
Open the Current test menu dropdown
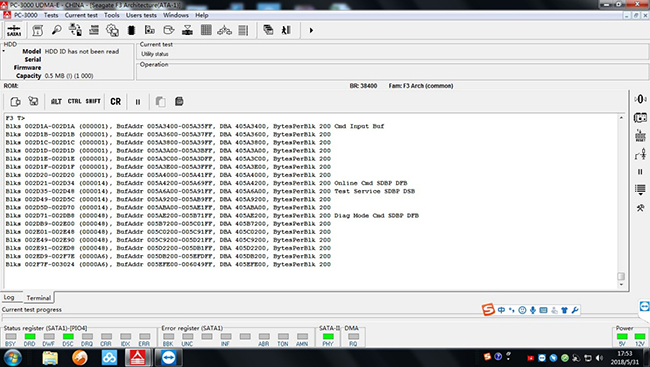coord(81,15)
